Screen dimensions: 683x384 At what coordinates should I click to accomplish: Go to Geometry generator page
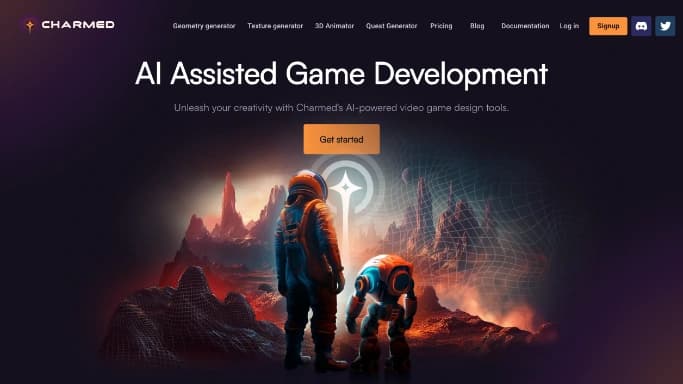204,26
